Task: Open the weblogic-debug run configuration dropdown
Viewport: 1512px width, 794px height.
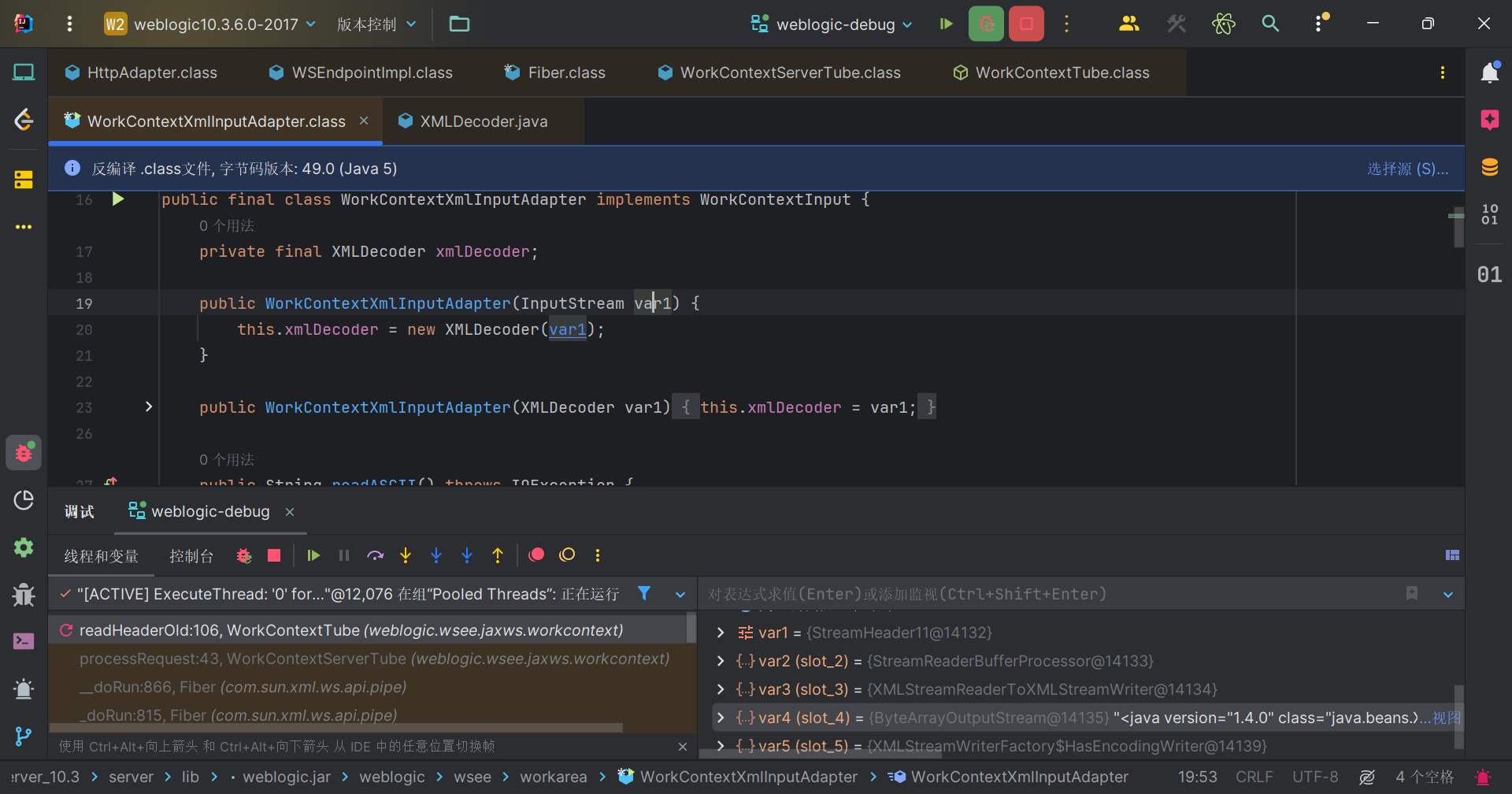Action: pyautogui.click(x=832, y=24)
